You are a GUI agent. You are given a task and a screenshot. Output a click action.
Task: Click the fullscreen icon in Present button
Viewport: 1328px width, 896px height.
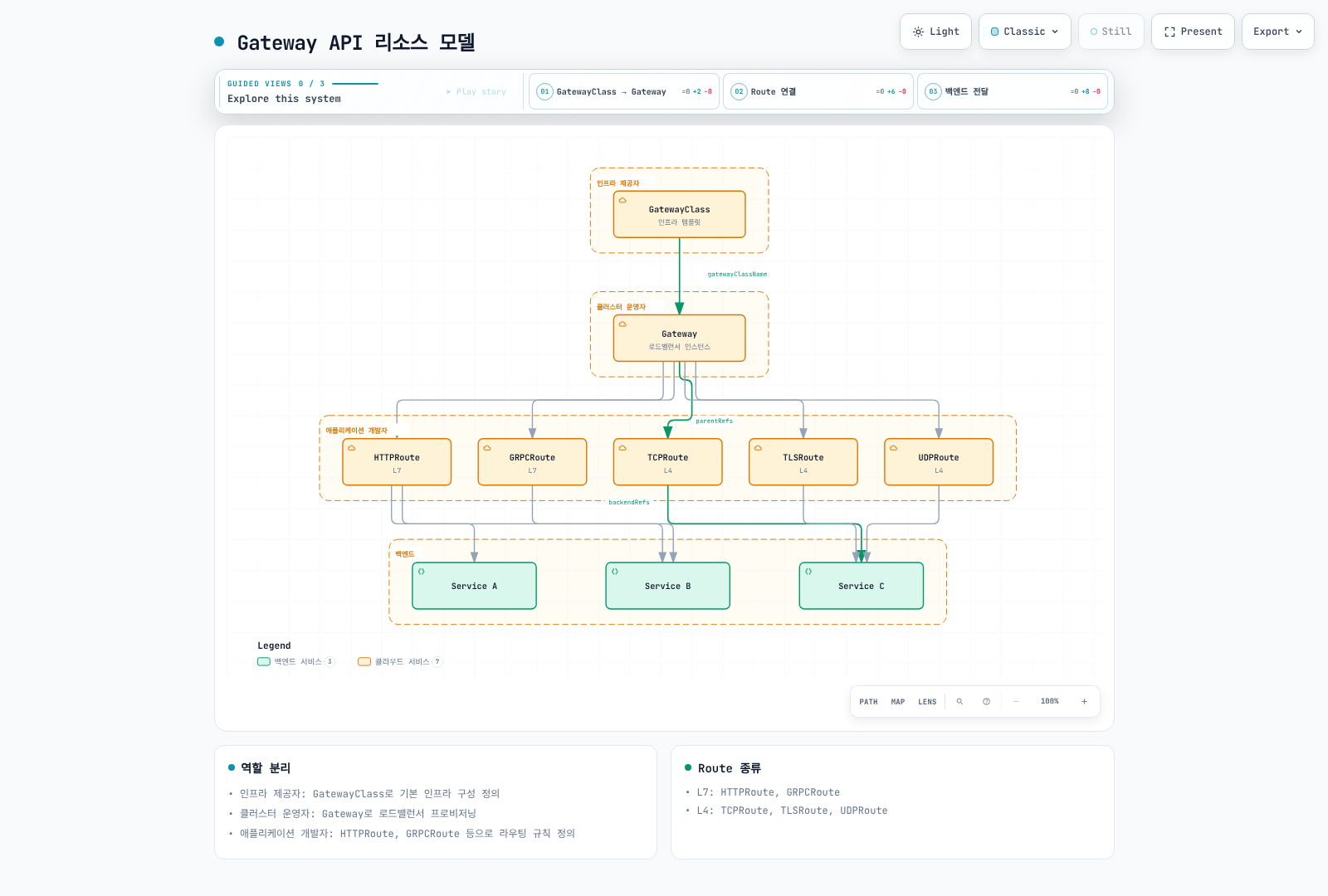pyautogui.click(x=1169, y=32)
